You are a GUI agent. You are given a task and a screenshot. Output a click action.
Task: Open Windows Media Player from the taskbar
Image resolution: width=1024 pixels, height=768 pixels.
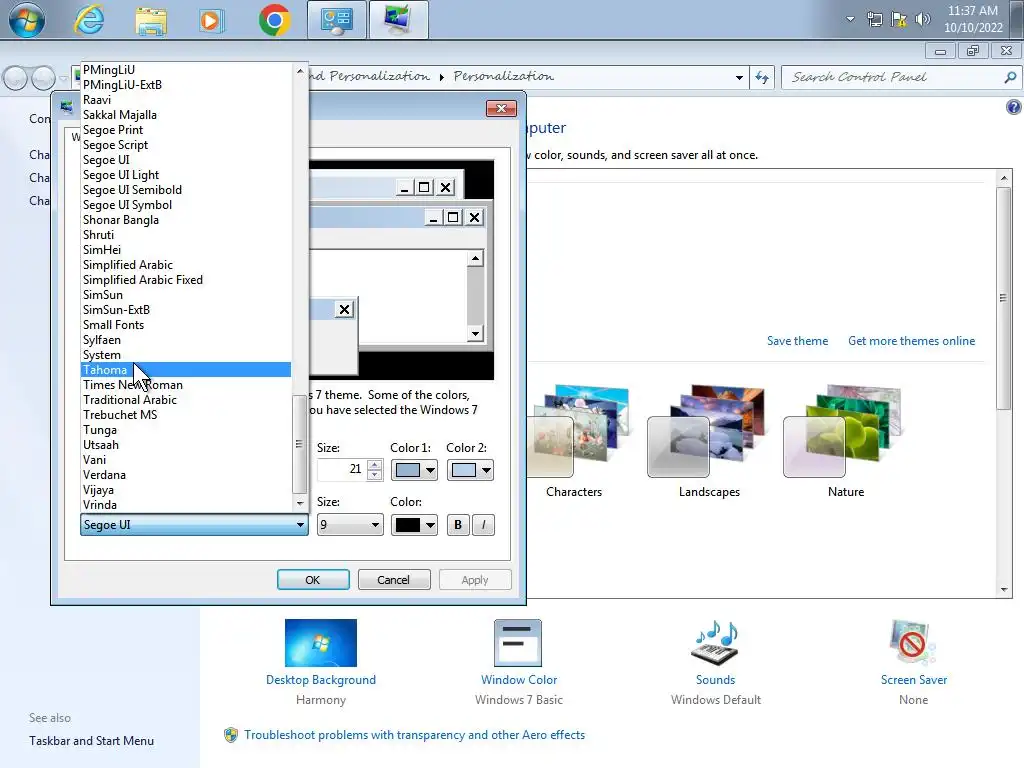click(210, 20)
